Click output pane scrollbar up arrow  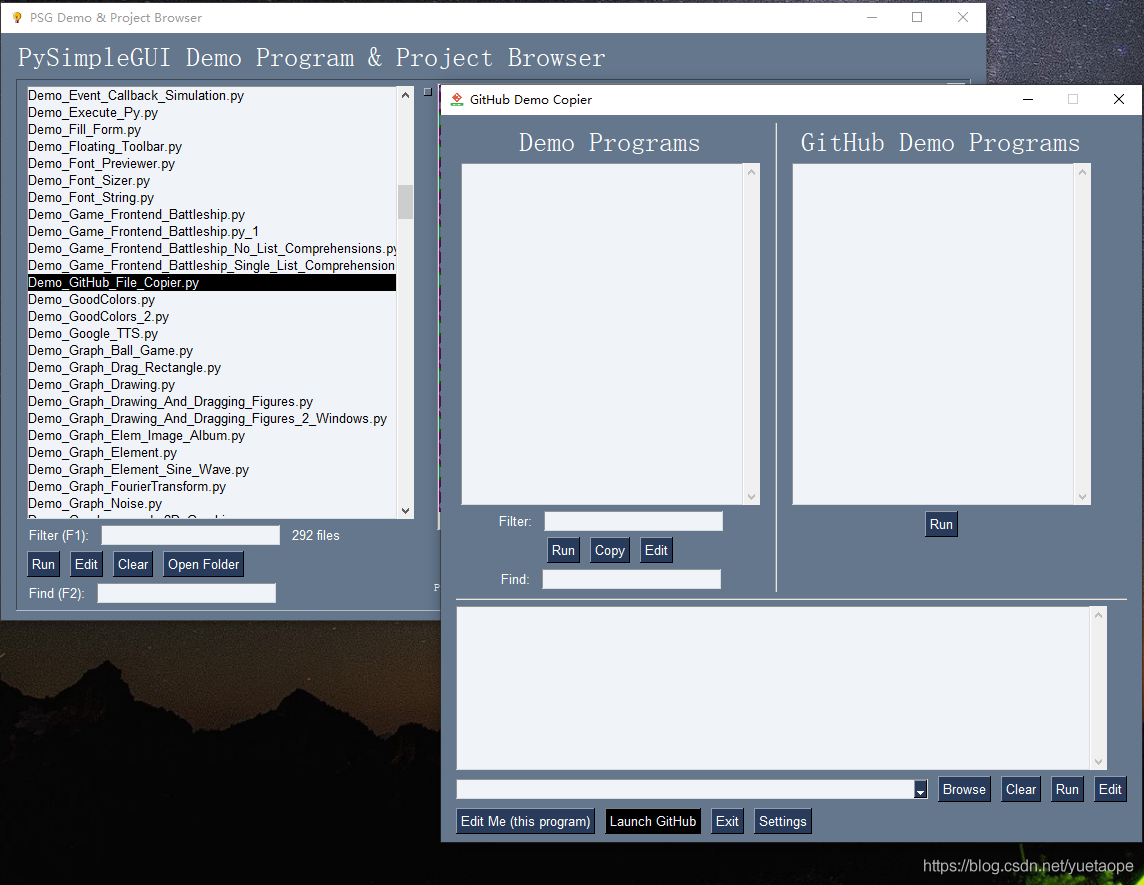coord(1099,615)
